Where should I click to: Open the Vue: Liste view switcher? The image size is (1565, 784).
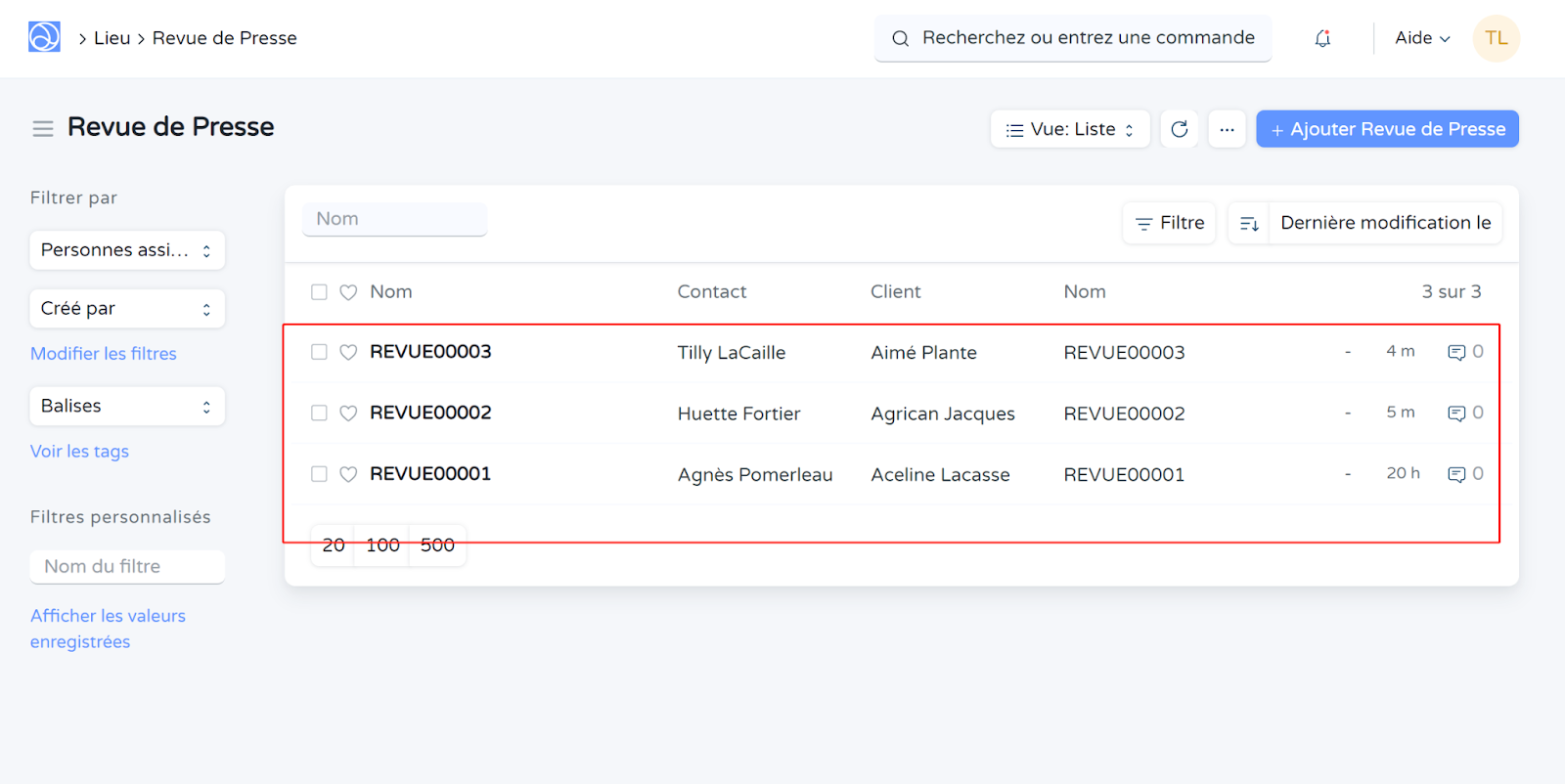[1070, 129]
